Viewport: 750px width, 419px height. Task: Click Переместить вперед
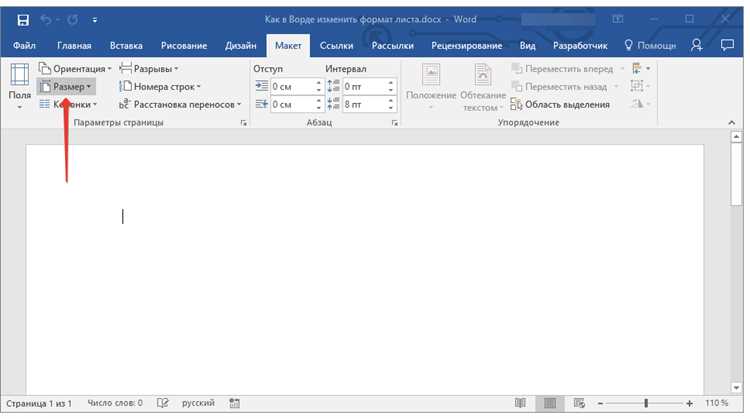click(x=567, y=69)
